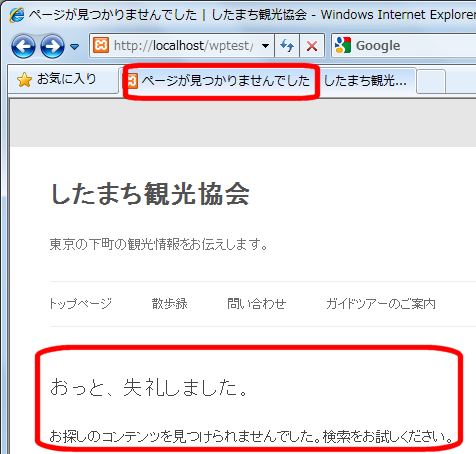
Task: Open a new blank tab
Action: (431, 81)
